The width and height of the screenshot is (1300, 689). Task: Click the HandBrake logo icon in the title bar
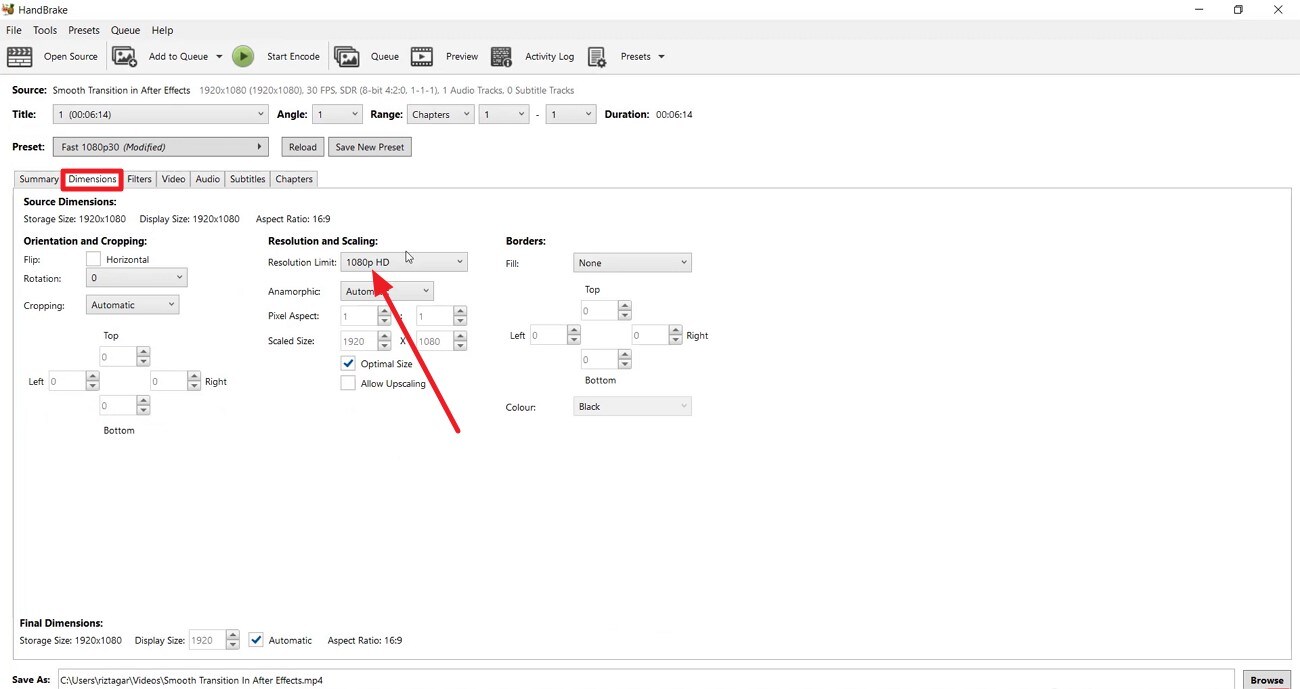click(x=8, y=9)
